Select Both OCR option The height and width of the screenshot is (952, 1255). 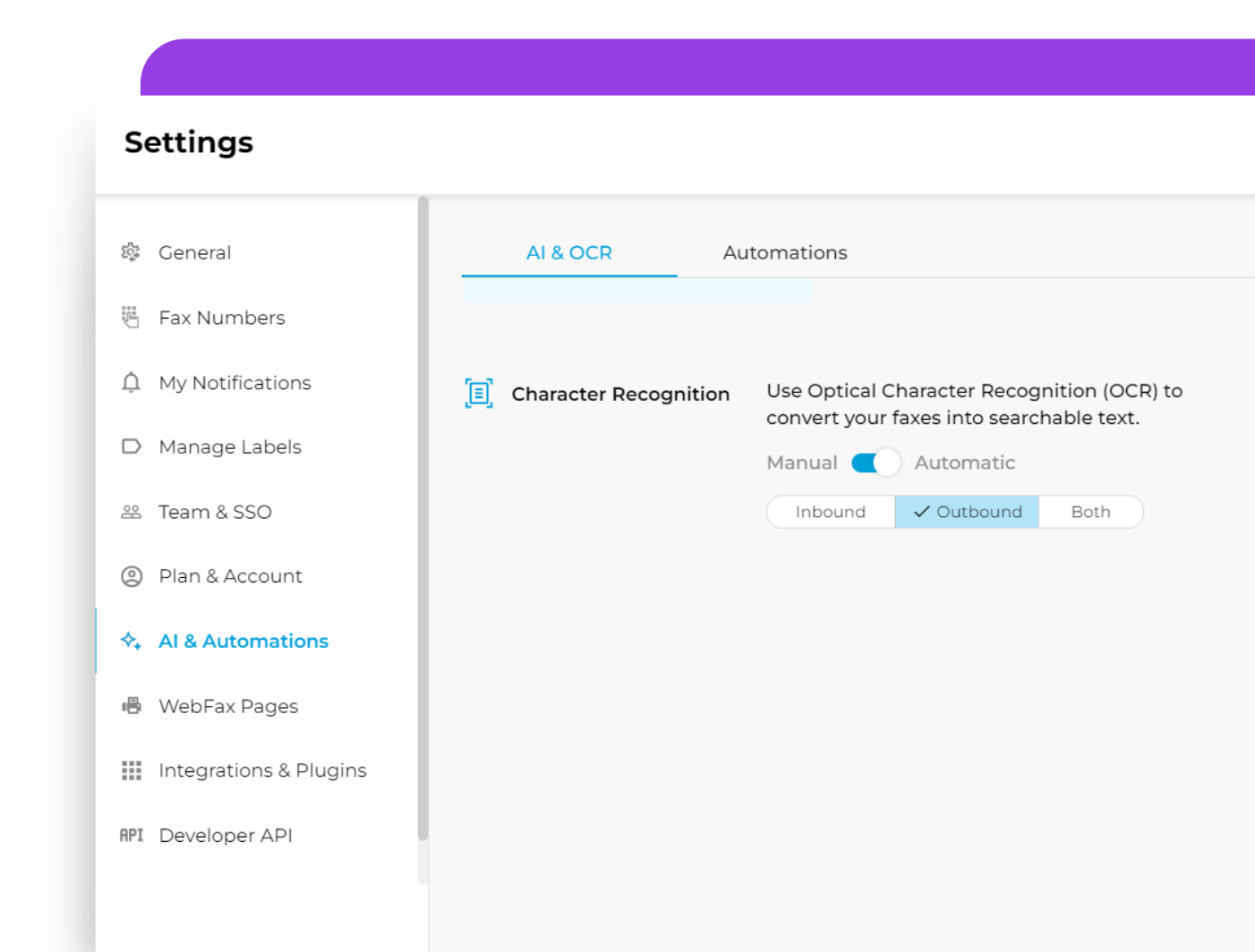pyautogui.click(x=1090, y=512)
